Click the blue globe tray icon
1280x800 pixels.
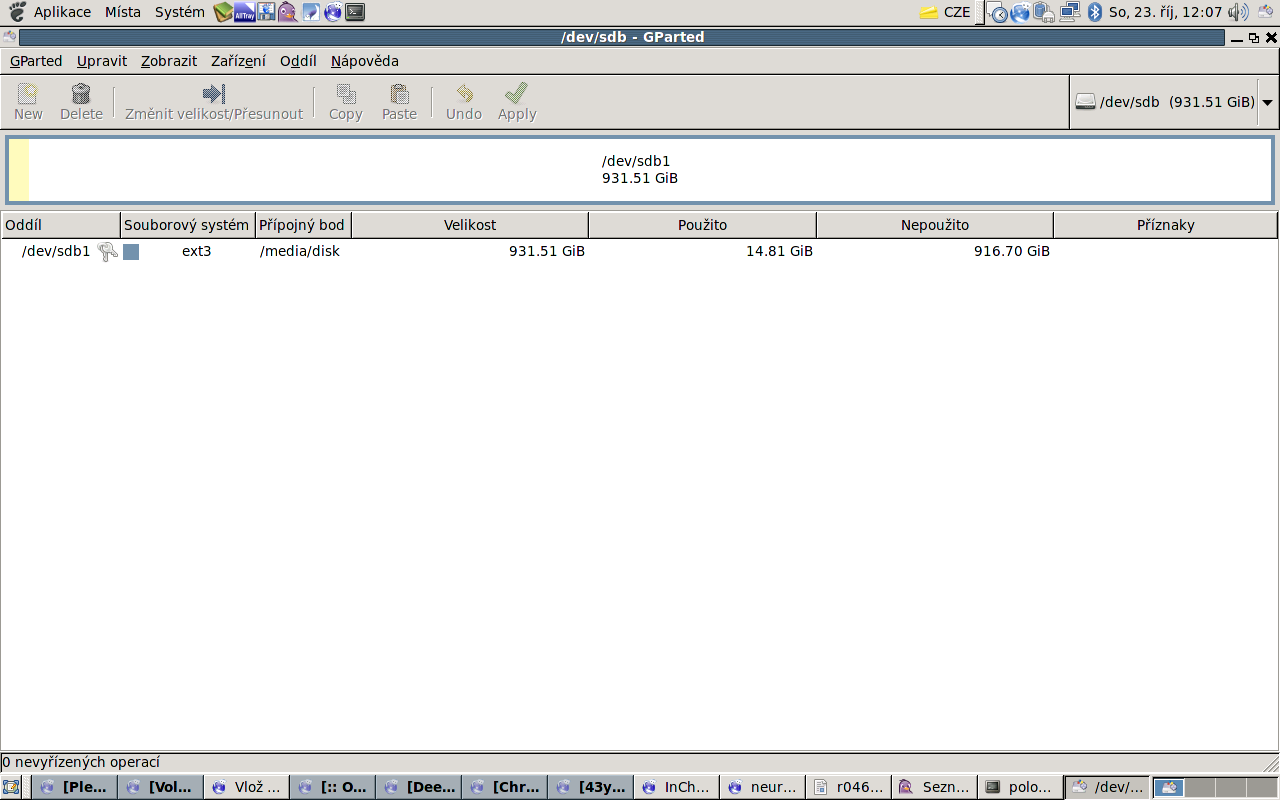click(x=1020, y=12)
